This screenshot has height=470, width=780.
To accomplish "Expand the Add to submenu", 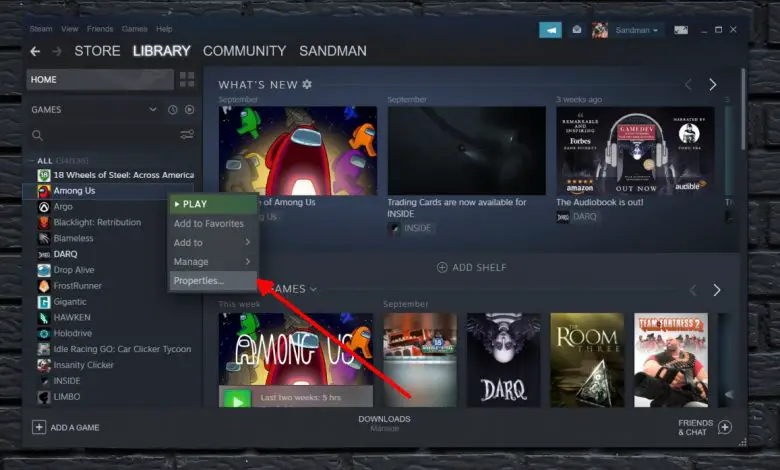I will 213,243.
